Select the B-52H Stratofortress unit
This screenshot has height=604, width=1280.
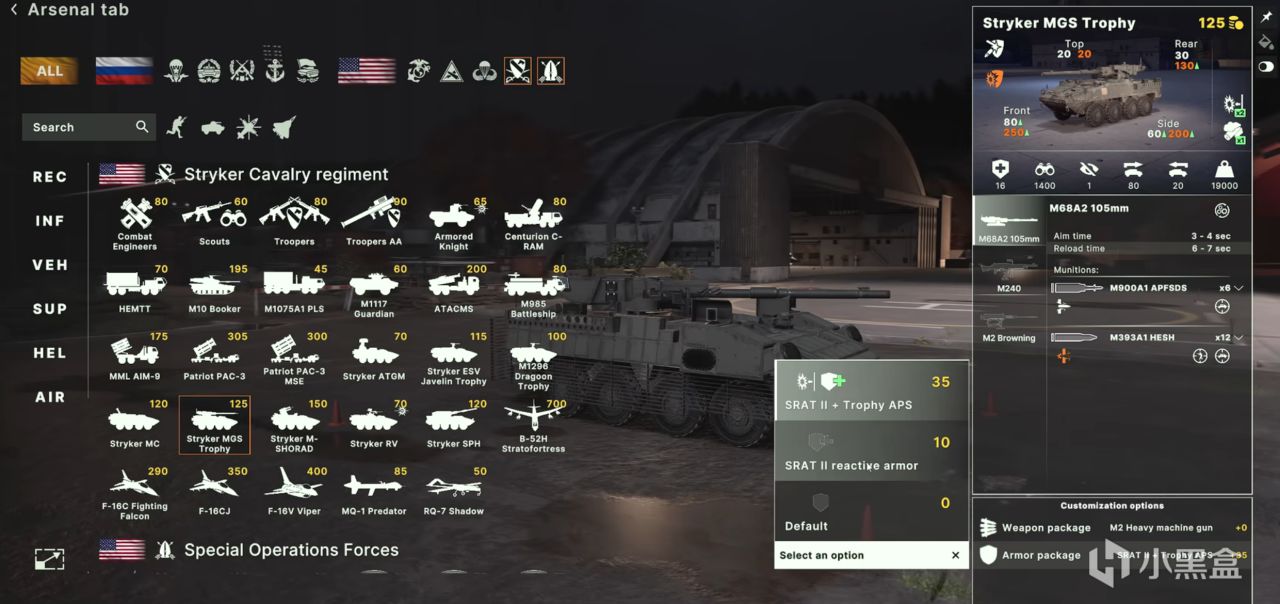(534, 426)
